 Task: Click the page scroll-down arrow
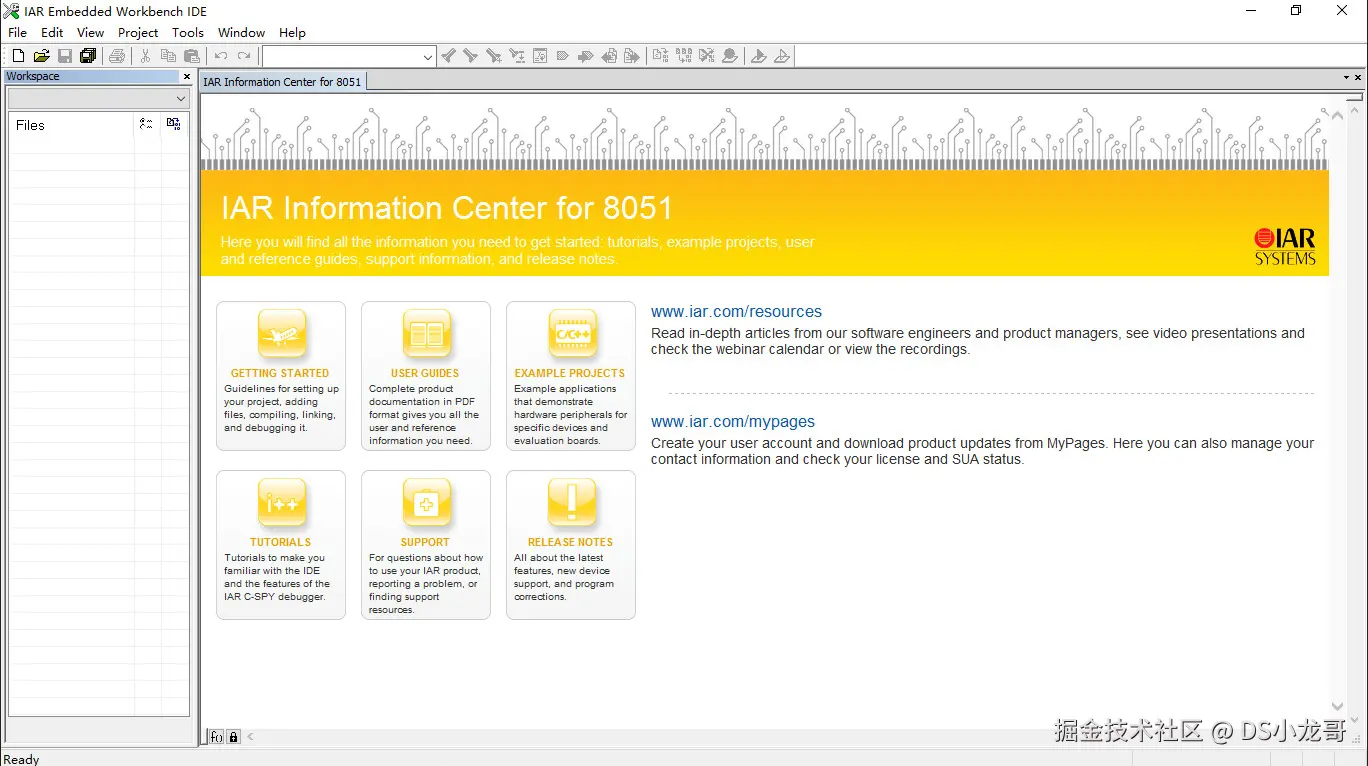click(1338, 707)
